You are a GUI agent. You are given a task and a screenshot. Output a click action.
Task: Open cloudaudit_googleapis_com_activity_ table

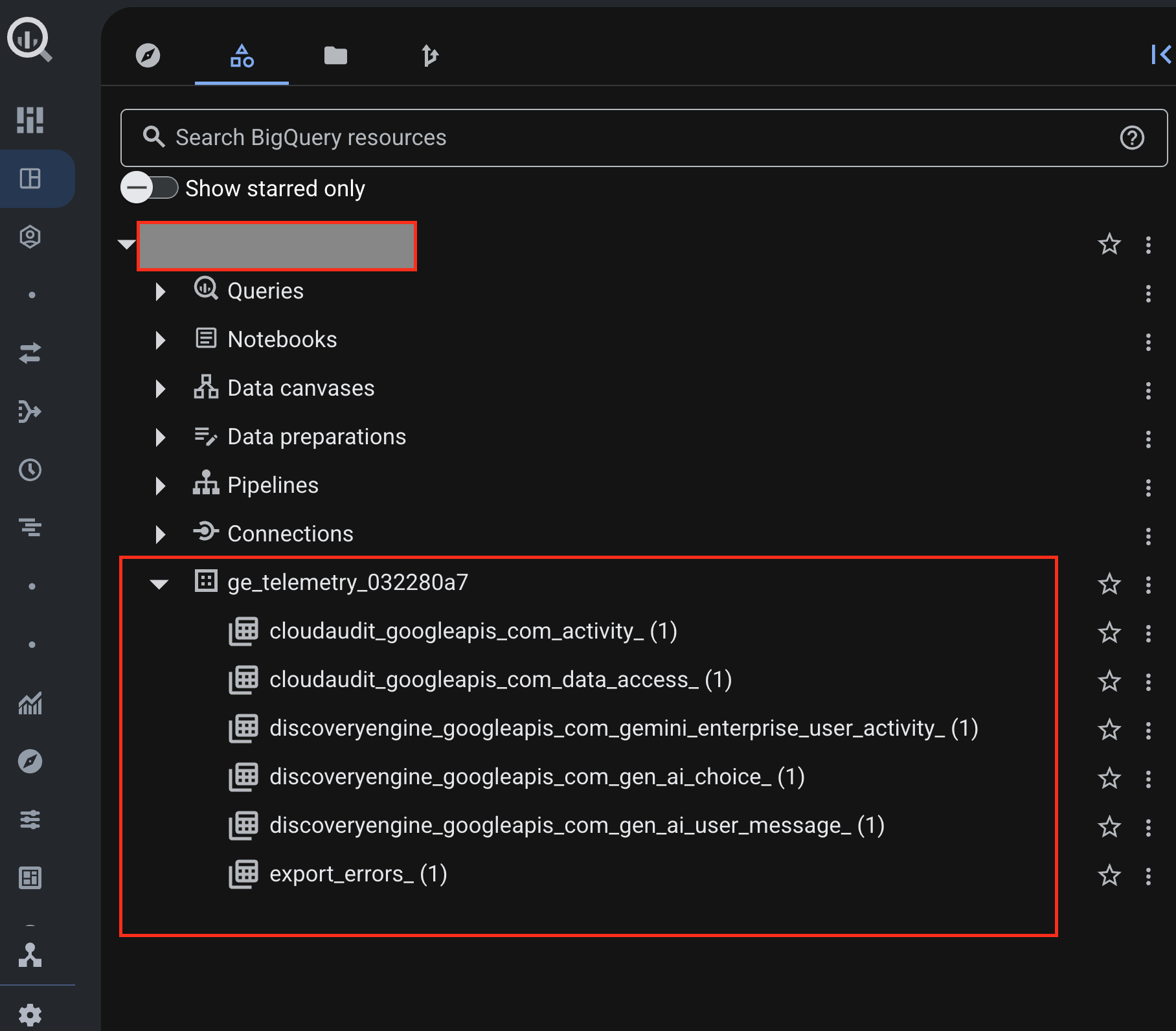pos(473,631)
